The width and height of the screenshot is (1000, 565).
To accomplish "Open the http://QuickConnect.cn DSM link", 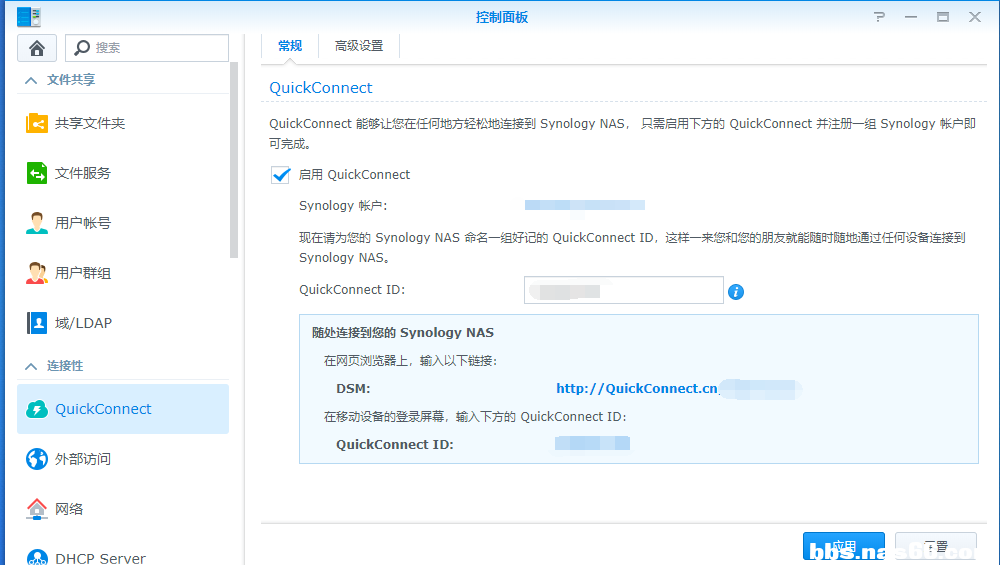I will (x=637, y=388).
